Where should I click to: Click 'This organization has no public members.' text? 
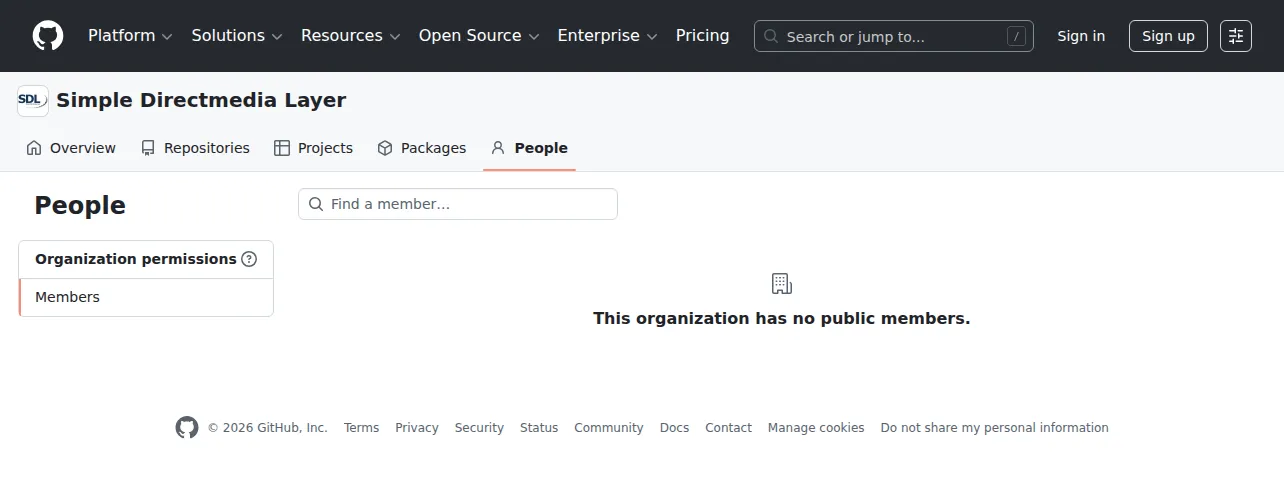pos(782,319)
